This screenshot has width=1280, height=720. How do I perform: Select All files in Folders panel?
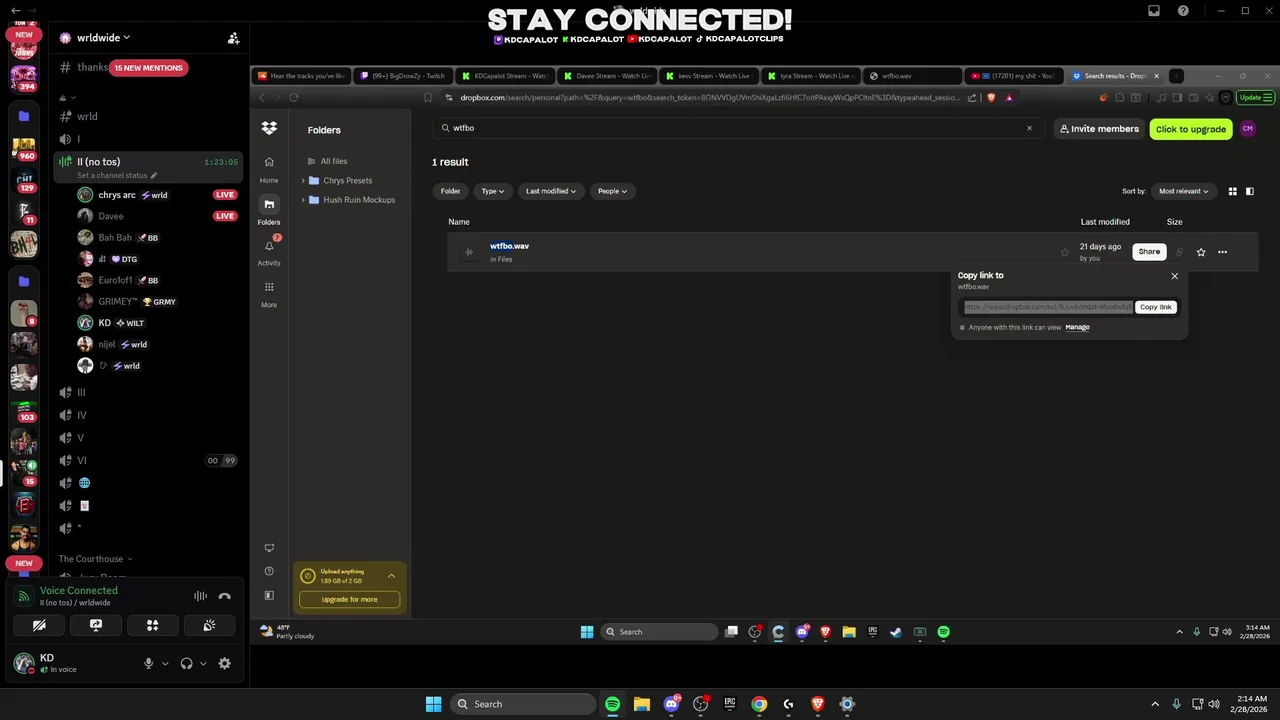(334, 161)
